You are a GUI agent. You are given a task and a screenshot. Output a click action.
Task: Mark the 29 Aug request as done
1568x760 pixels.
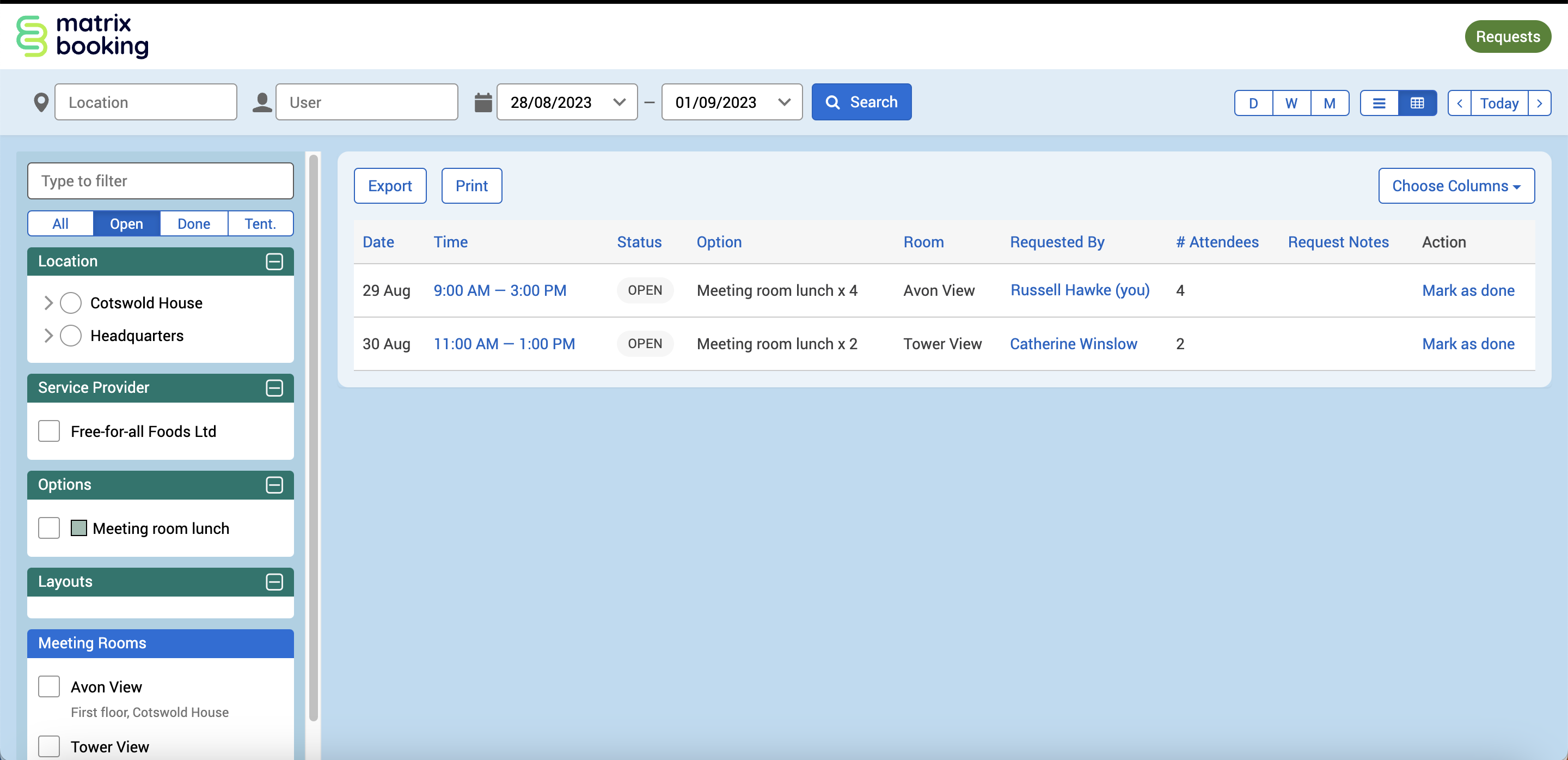(1468, 290)
